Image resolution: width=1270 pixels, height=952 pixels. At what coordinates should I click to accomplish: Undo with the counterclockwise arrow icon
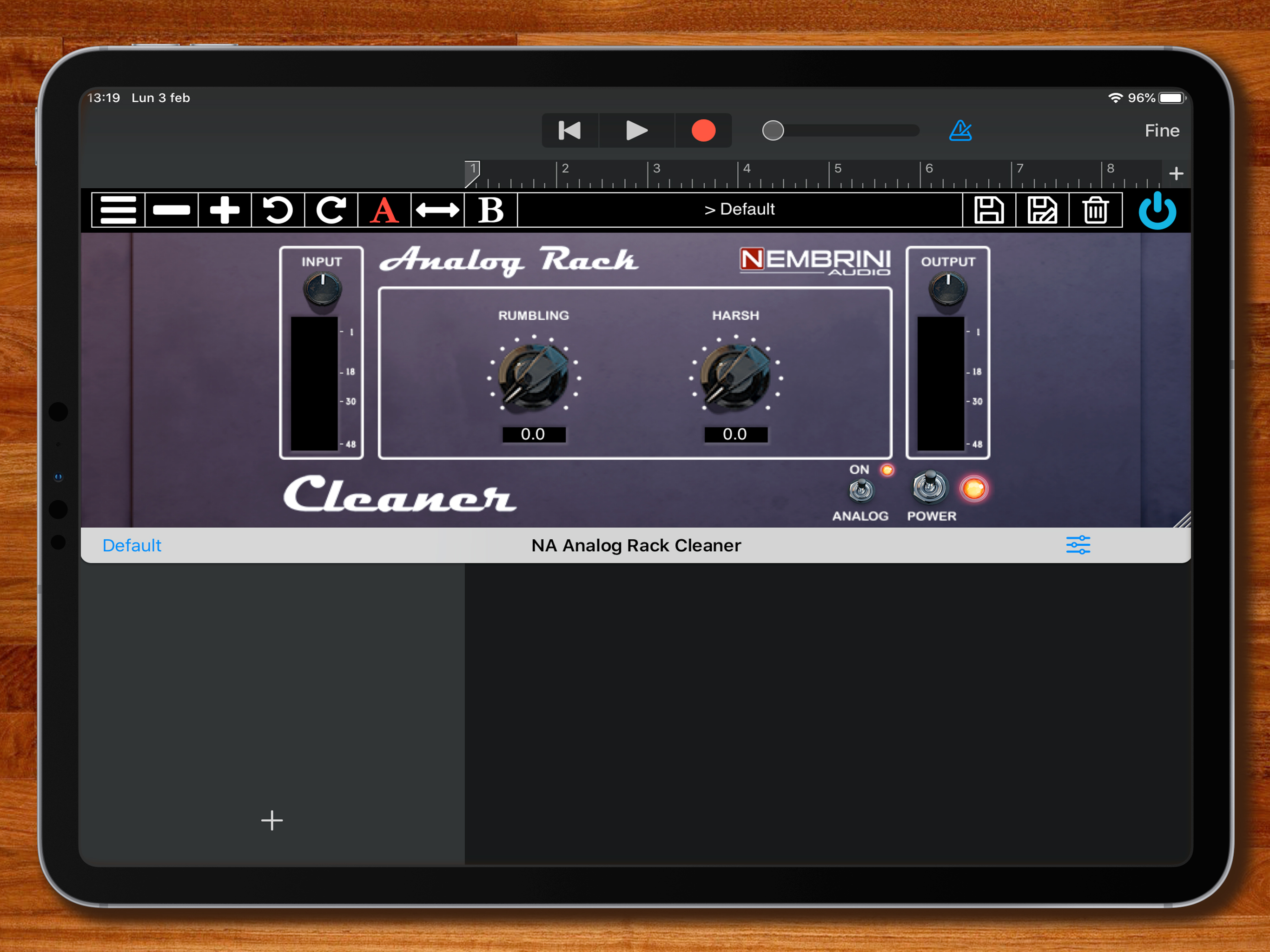coord(278,210)
